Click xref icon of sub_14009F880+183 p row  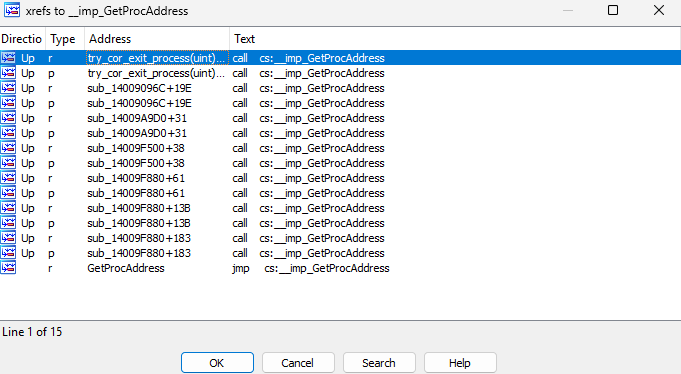click(8, 253)
